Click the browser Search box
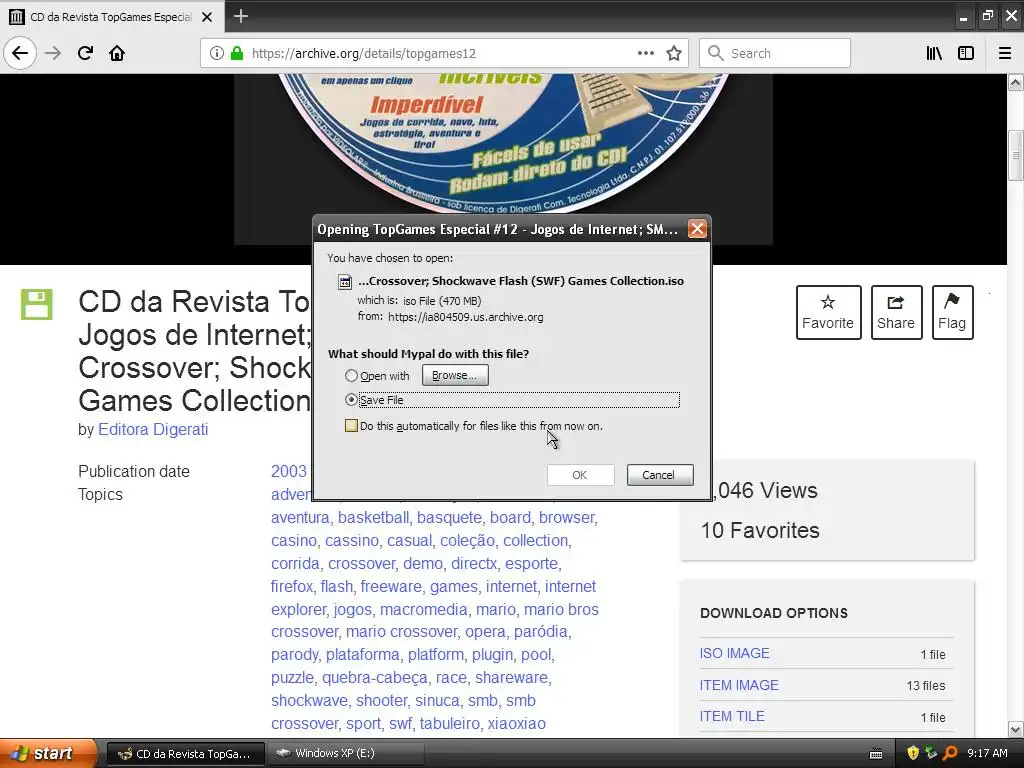Image resolution: width=1024 pixels, height=768 pixels. tap(775, 53)
